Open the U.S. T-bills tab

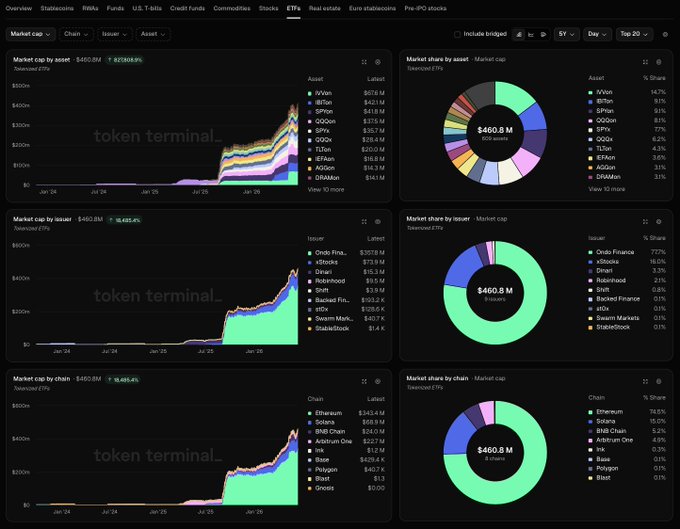point(147,8)
